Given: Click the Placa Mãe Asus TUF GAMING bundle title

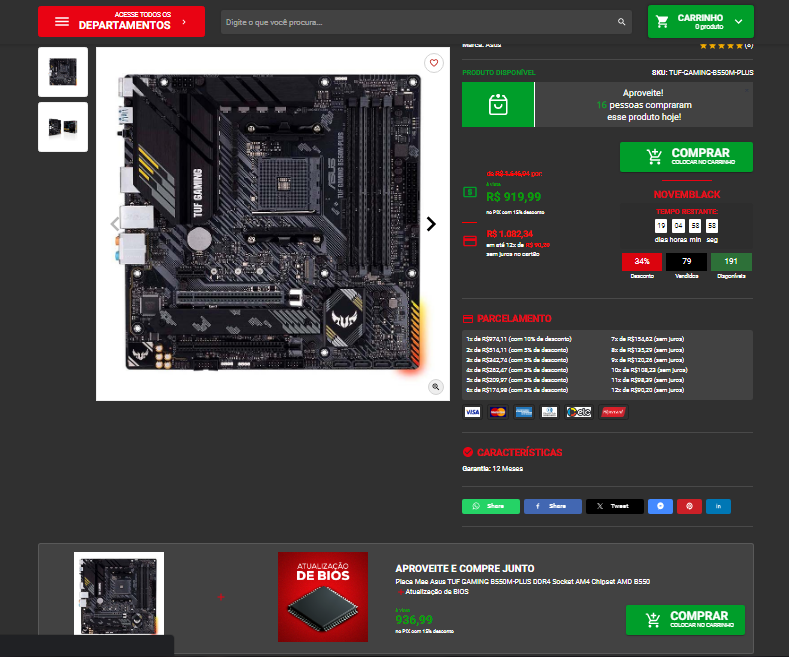Looking at the screenshot, I should click(x=523, y=582).
